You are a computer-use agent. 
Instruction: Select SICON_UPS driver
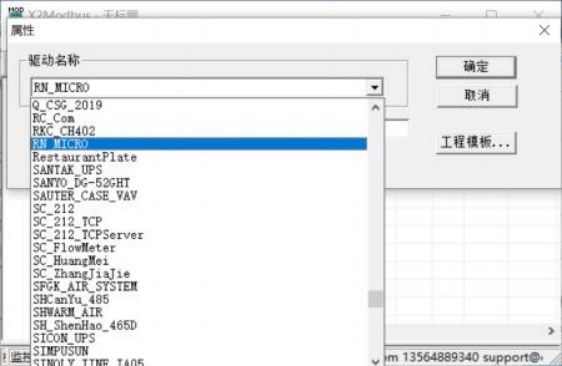tap(199, 338)
